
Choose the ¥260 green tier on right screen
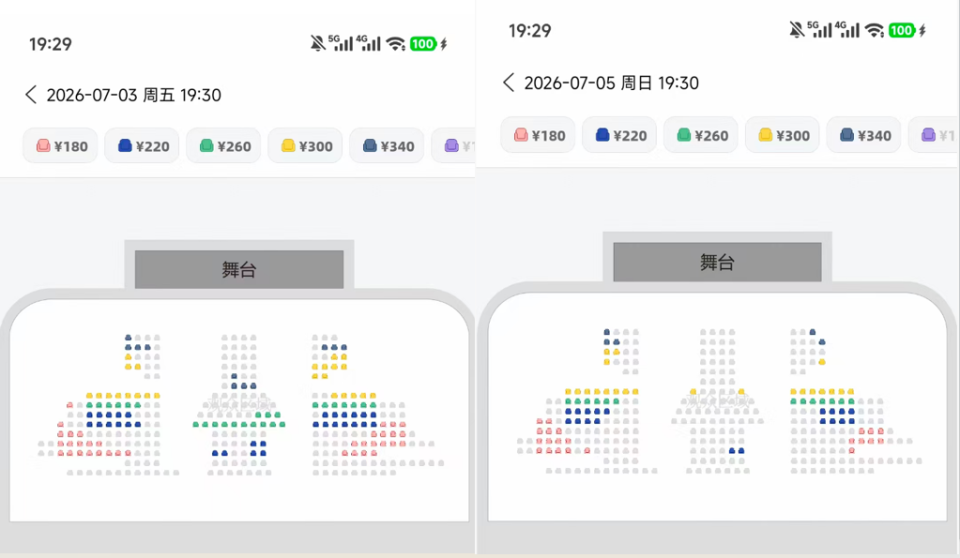click(701, 135)
